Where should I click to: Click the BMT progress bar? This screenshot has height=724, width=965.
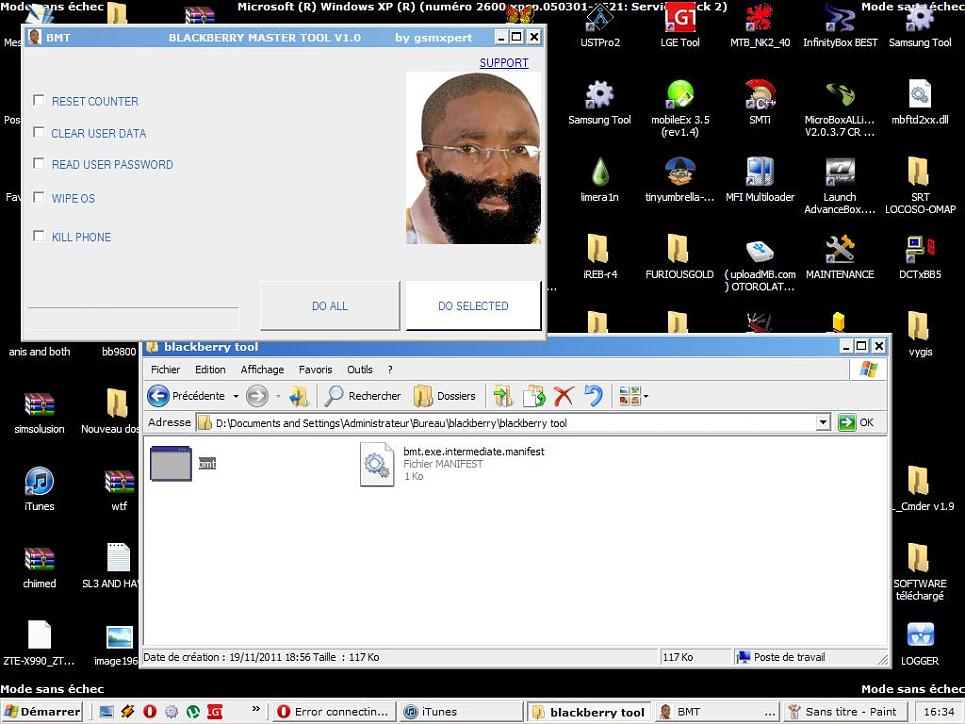[x=132, y=318]
